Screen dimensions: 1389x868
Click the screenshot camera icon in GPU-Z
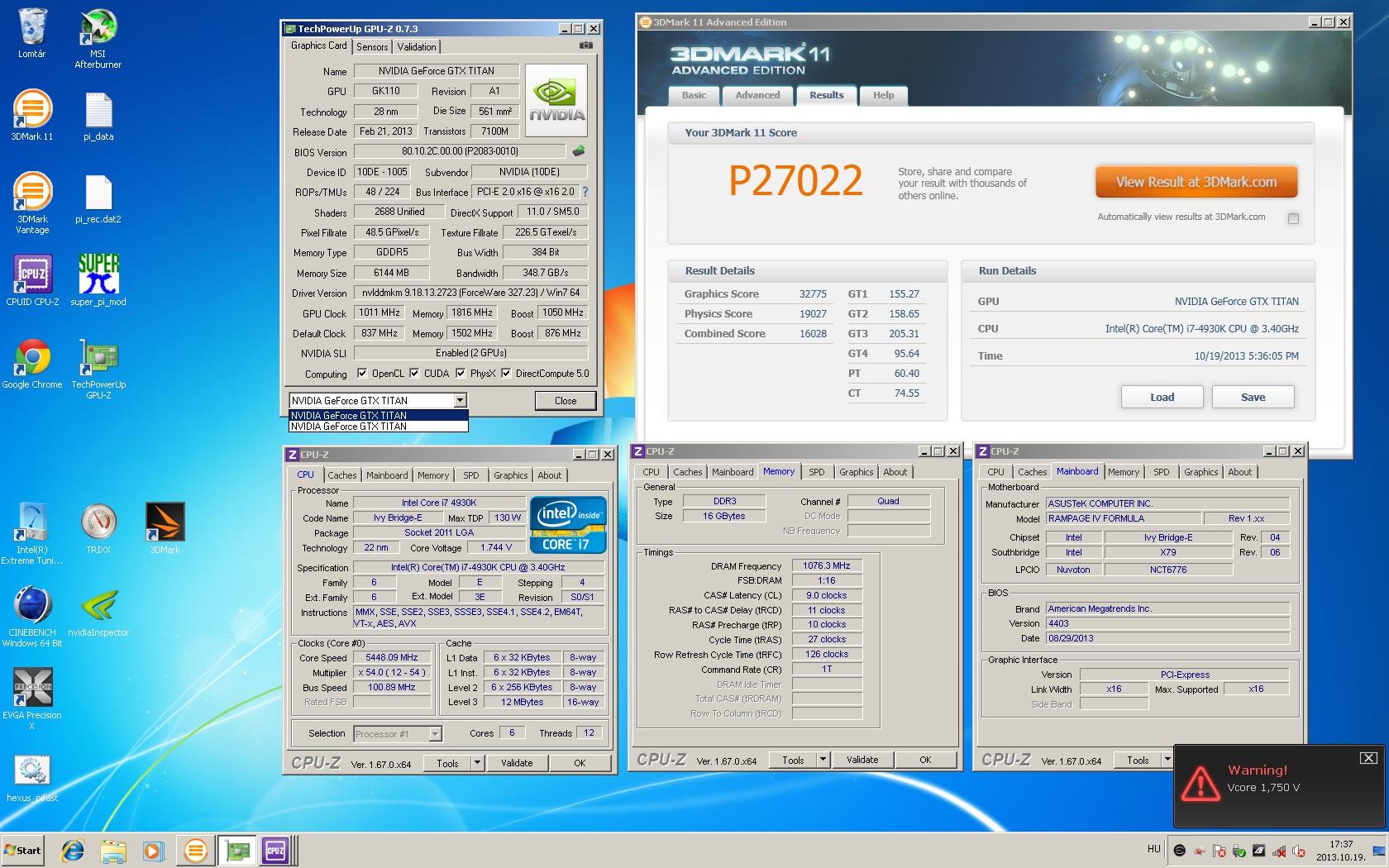click(585, 46)
